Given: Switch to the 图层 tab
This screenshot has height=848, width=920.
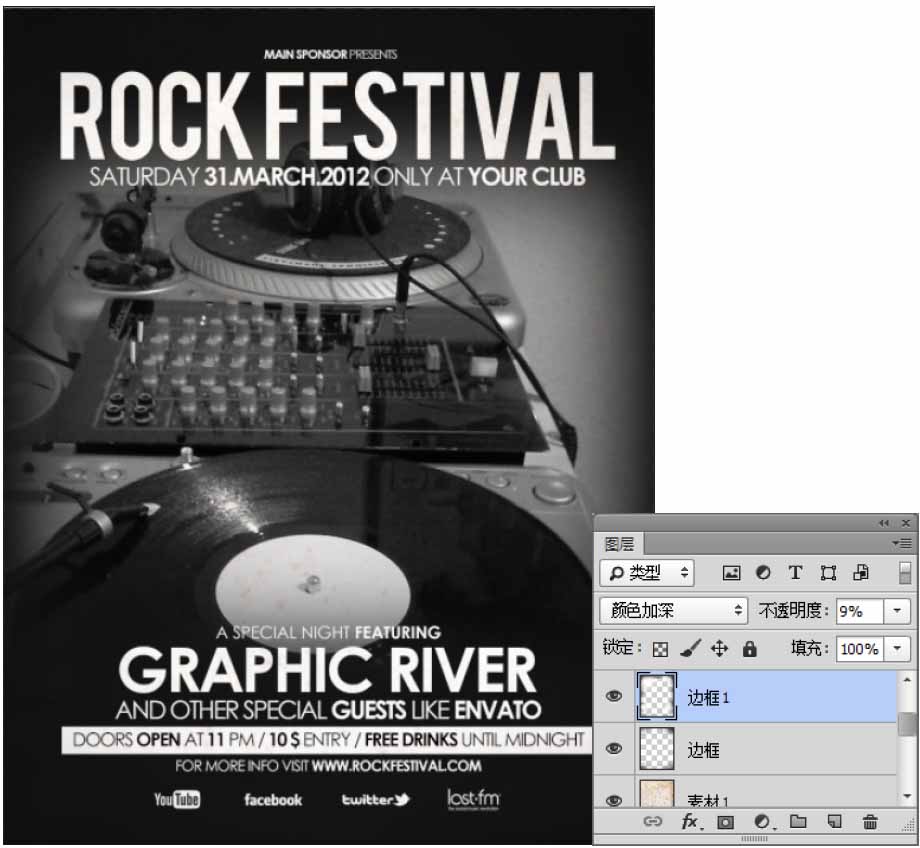Looking at the screenshot, I should 619,544.
